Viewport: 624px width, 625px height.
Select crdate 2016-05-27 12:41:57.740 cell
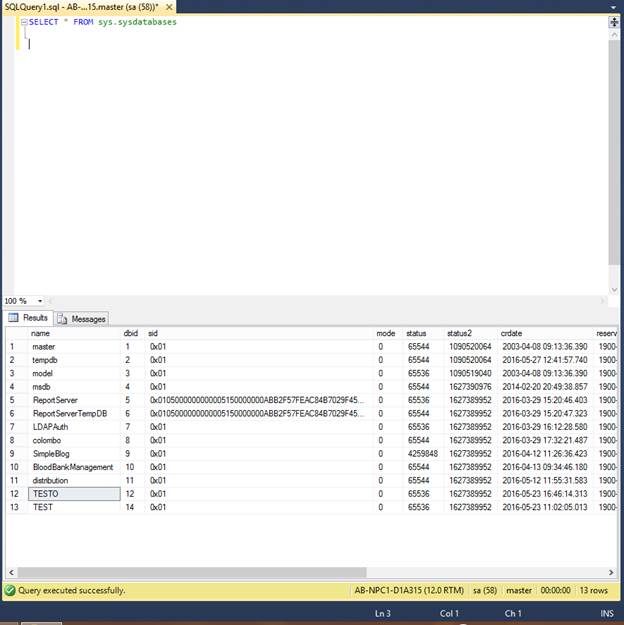[x=545, y=360]
